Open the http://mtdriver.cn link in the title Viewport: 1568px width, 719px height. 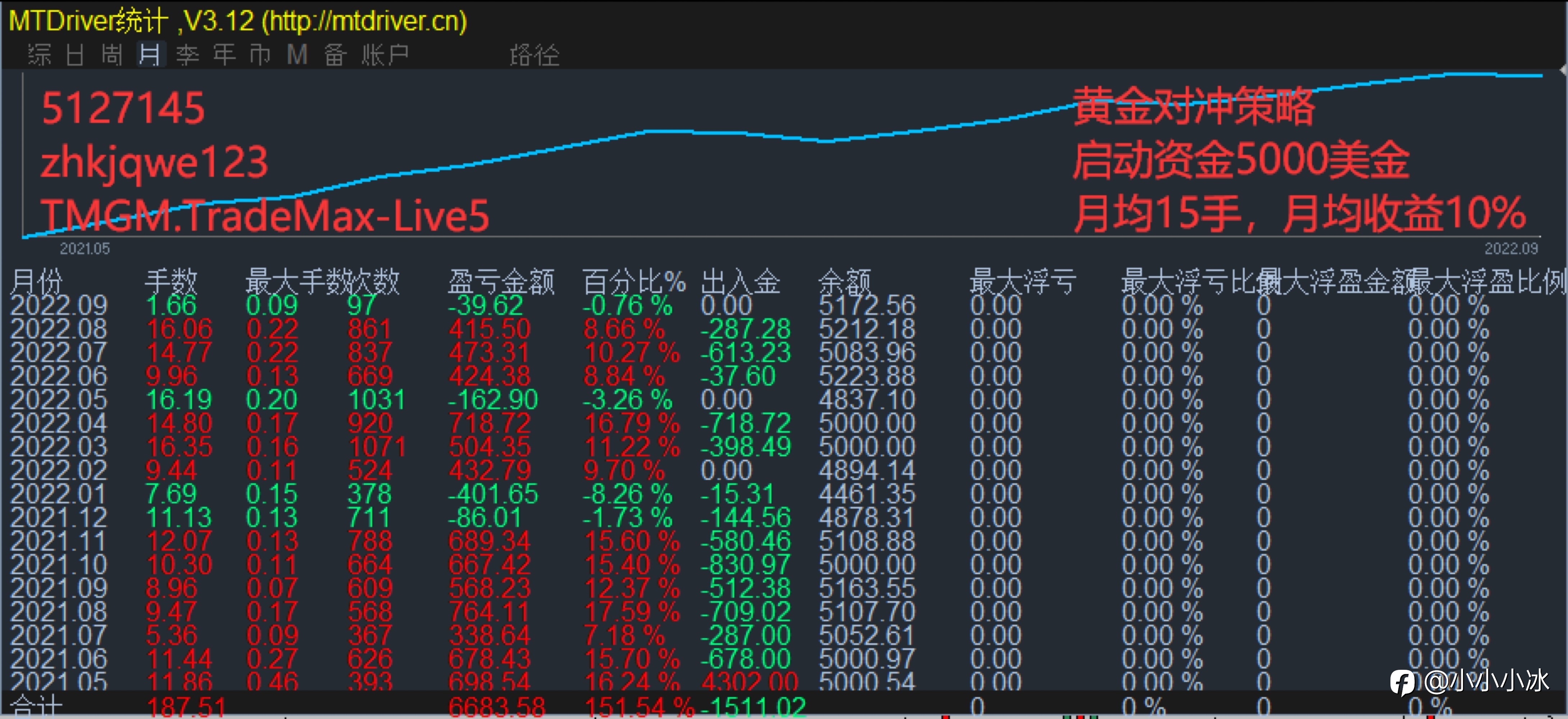(364, 21)
